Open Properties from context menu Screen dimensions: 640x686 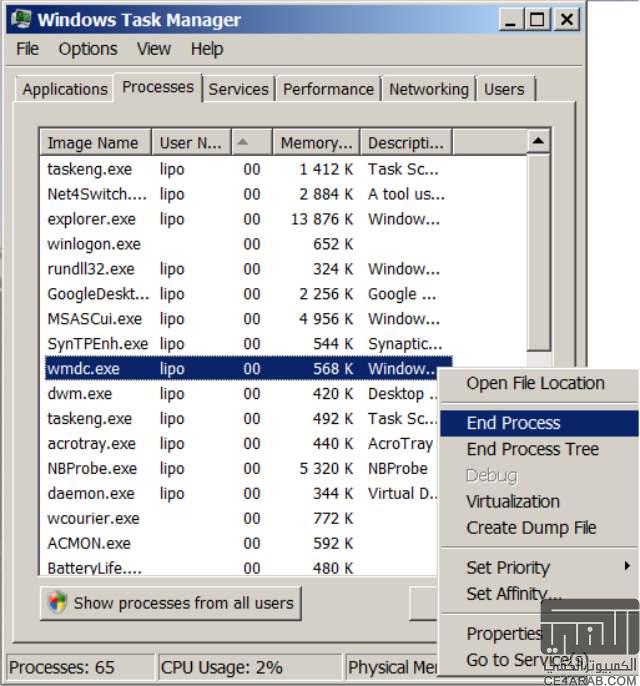504,634
